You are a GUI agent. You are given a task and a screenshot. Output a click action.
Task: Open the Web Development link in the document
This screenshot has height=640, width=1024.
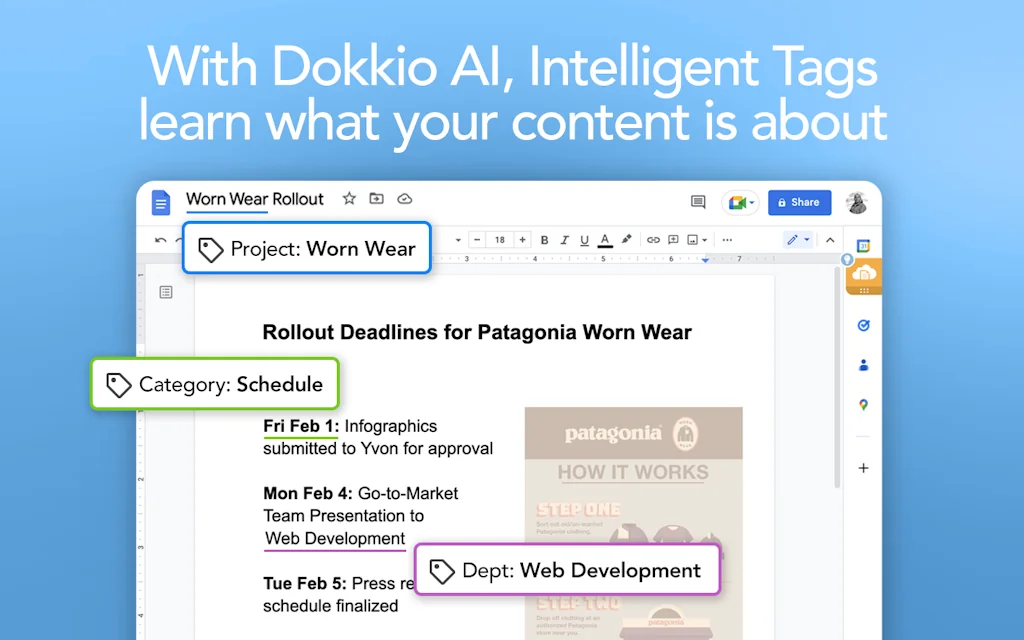[335, 538]
